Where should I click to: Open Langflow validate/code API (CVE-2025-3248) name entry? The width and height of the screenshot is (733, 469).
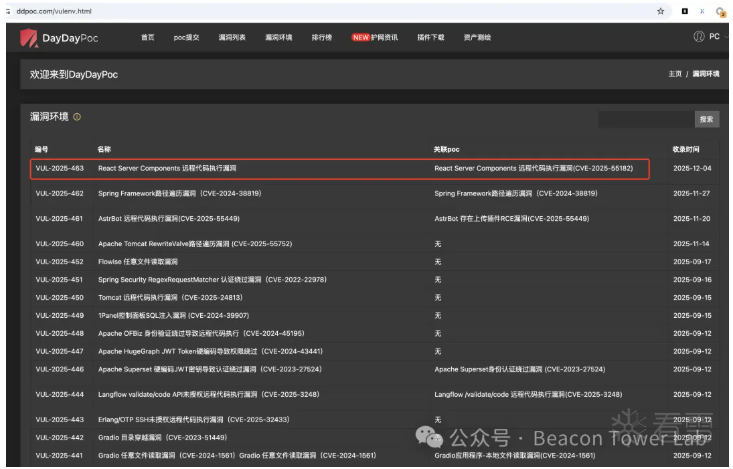208,395
